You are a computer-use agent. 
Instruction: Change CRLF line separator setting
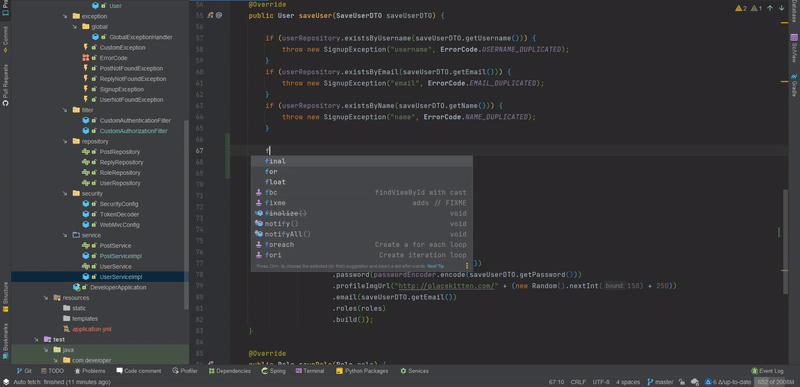click(578, 382)
